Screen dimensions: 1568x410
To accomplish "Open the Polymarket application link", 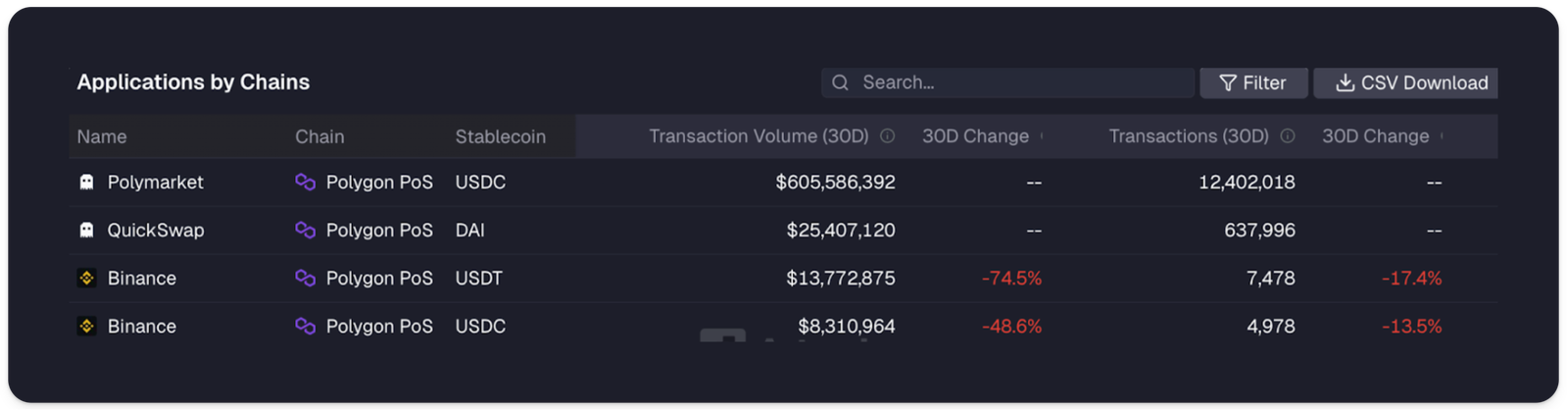I will 155,182.
